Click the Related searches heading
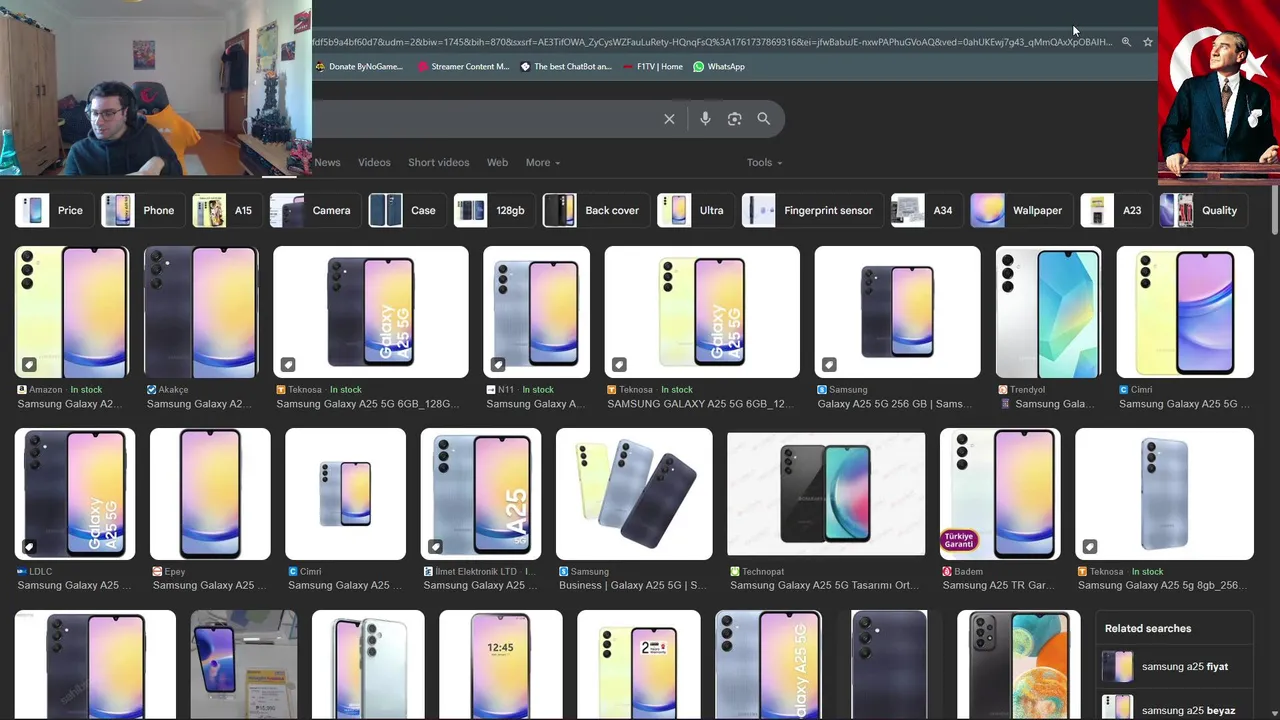 pyautogui.click(x=1148, y=629)
